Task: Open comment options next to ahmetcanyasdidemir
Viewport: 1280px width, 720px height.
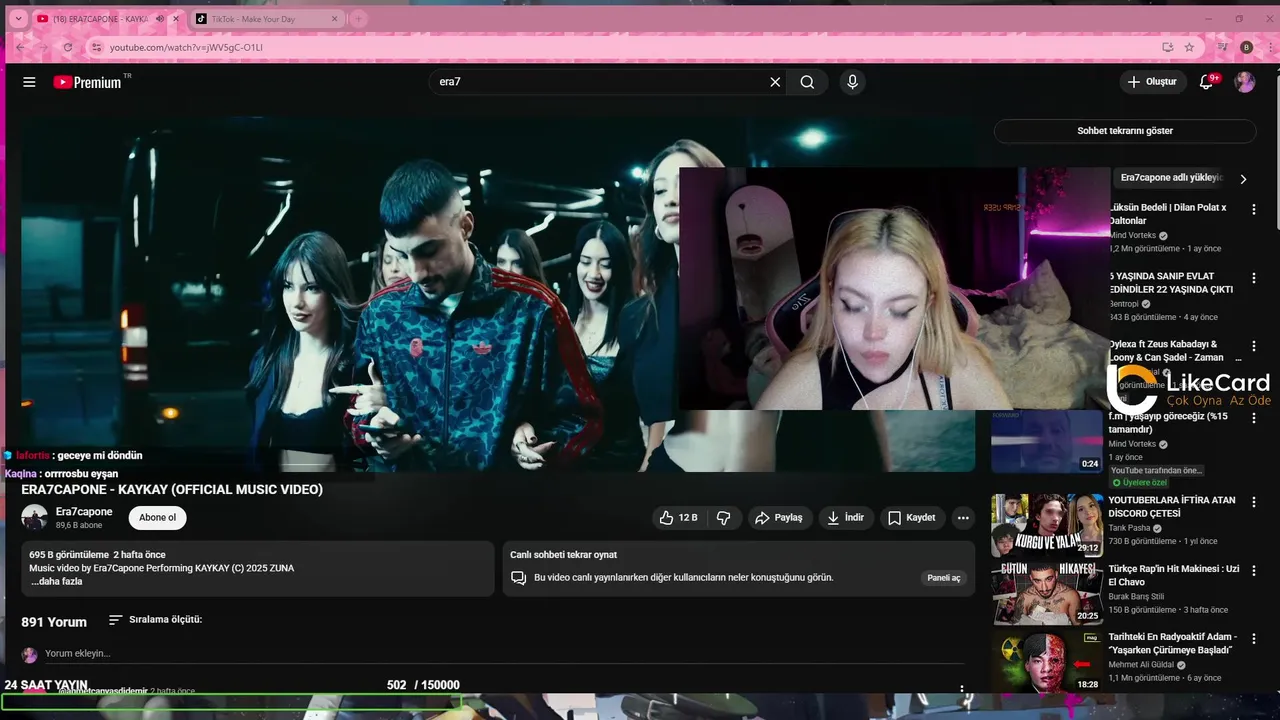Action: 962,689
